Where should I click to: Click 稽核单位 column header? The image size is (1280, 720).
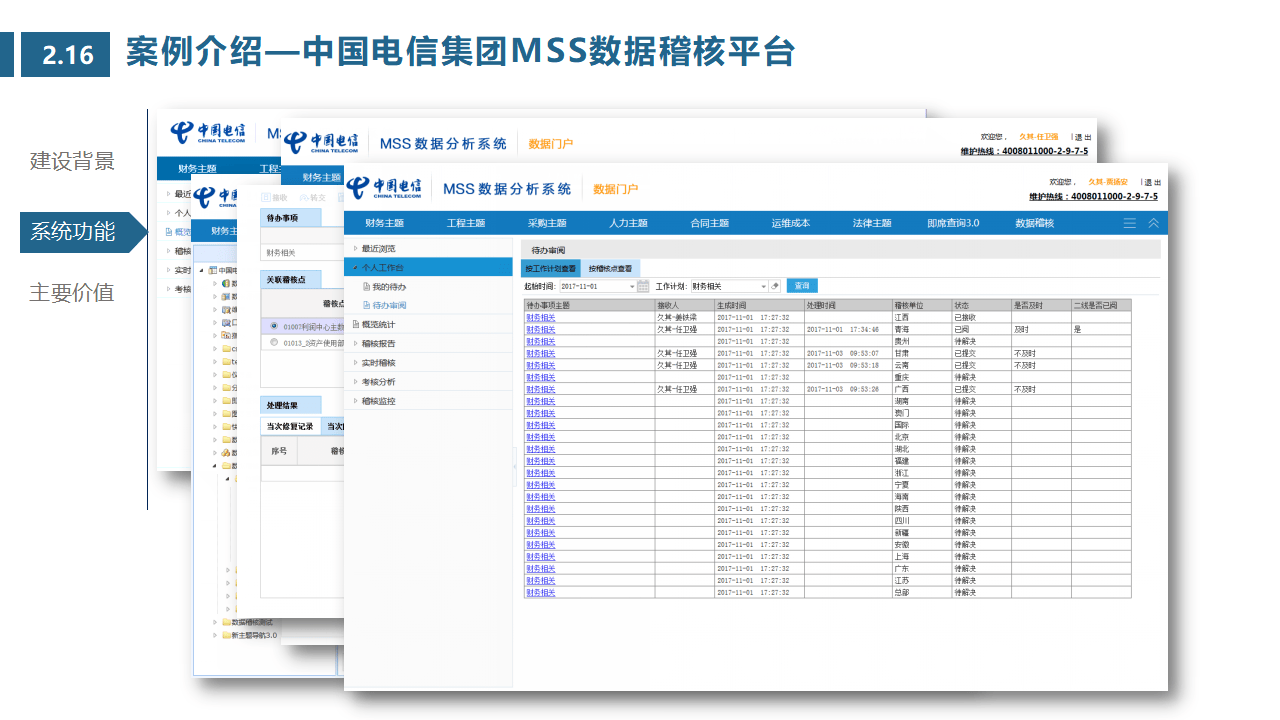(922, 305)
